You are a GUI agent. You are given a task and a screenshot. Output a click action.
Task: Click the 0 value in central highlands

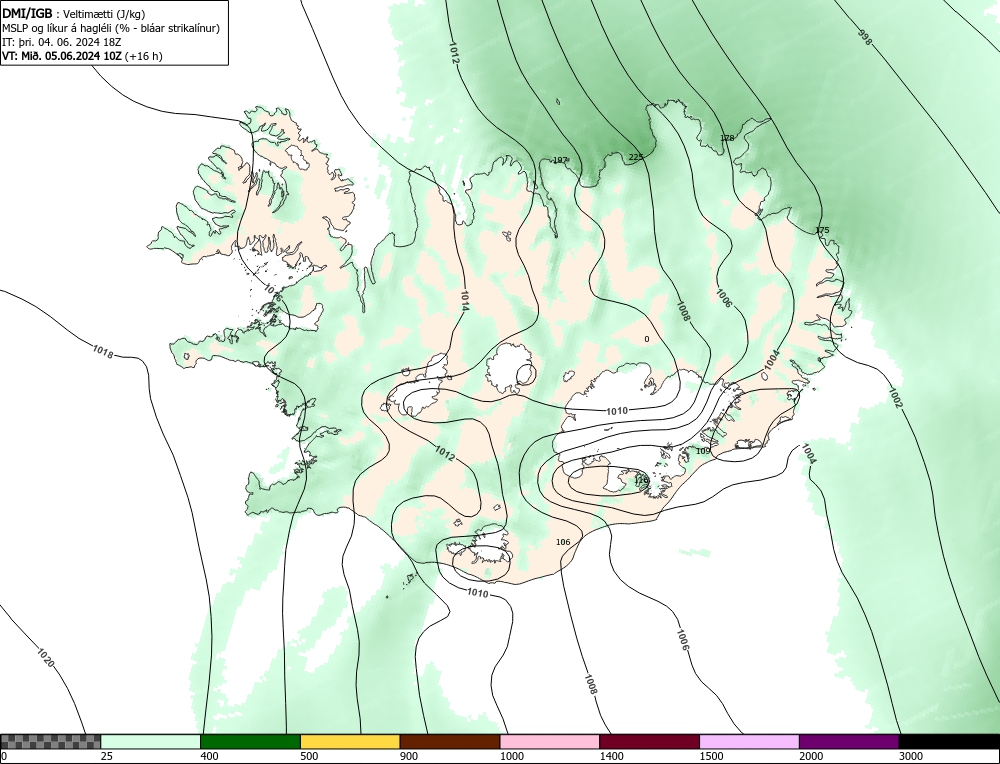click(x=647, y=339)
